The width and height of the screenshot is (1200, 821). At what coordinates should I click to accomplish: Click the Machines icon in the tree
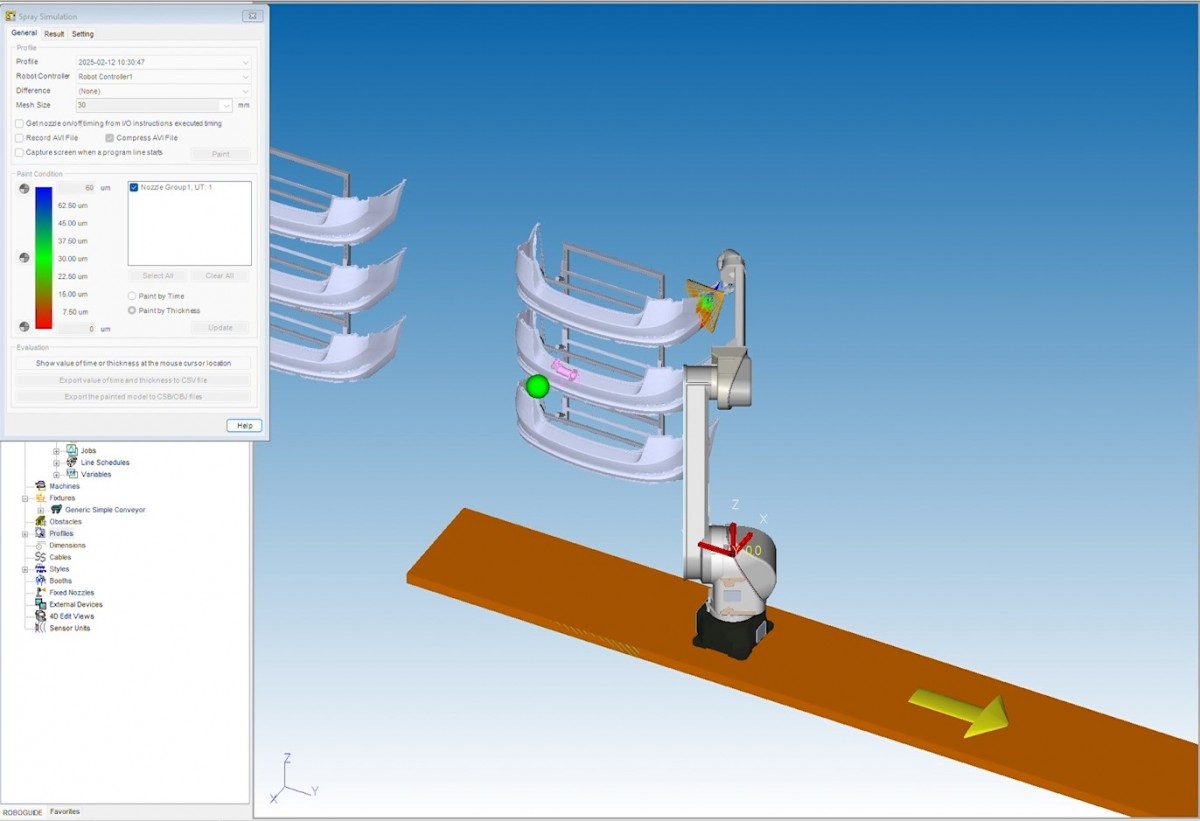tap(41, 486)
